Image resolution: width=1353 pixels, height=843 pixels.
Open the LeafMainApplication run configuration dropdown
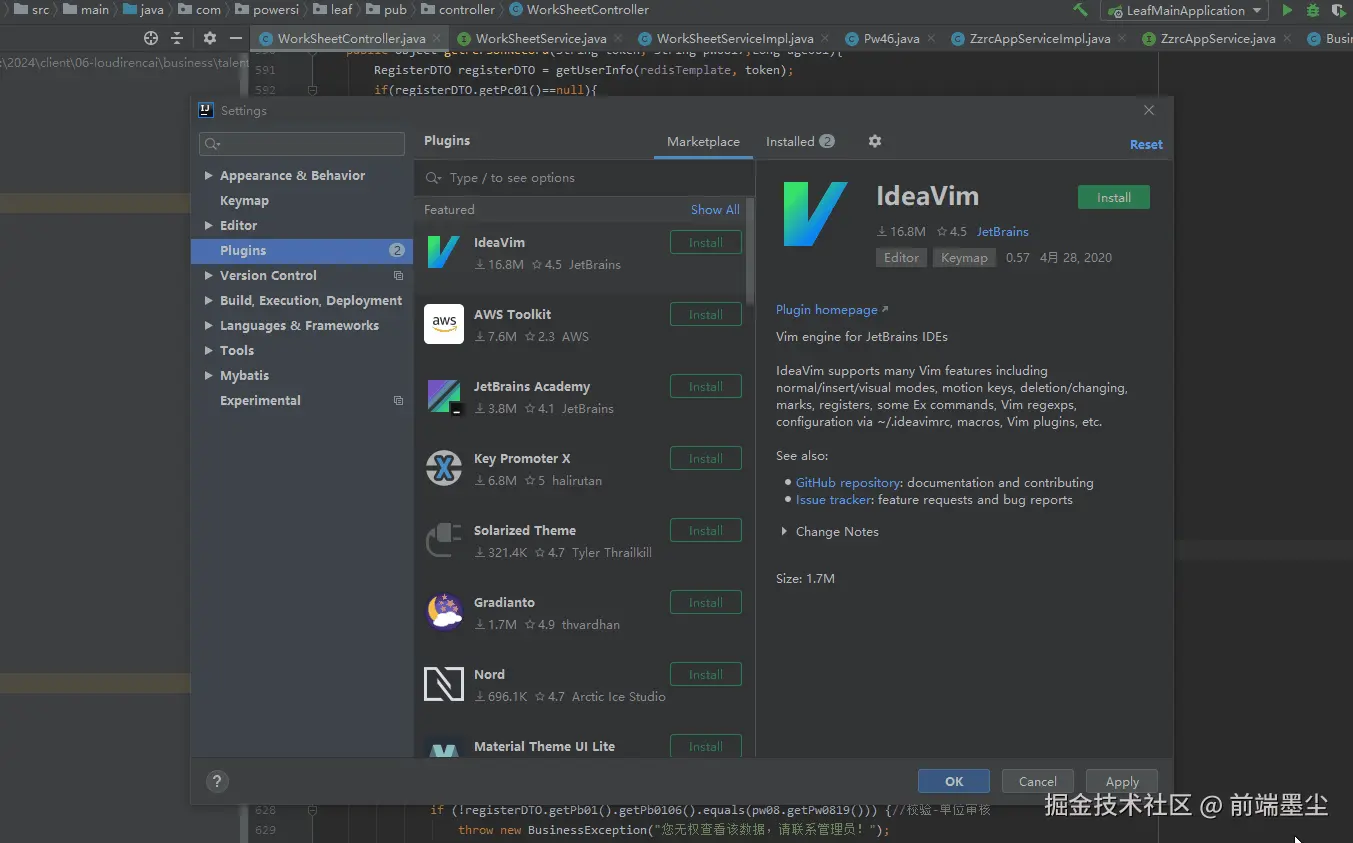[x=1184, y=10]
